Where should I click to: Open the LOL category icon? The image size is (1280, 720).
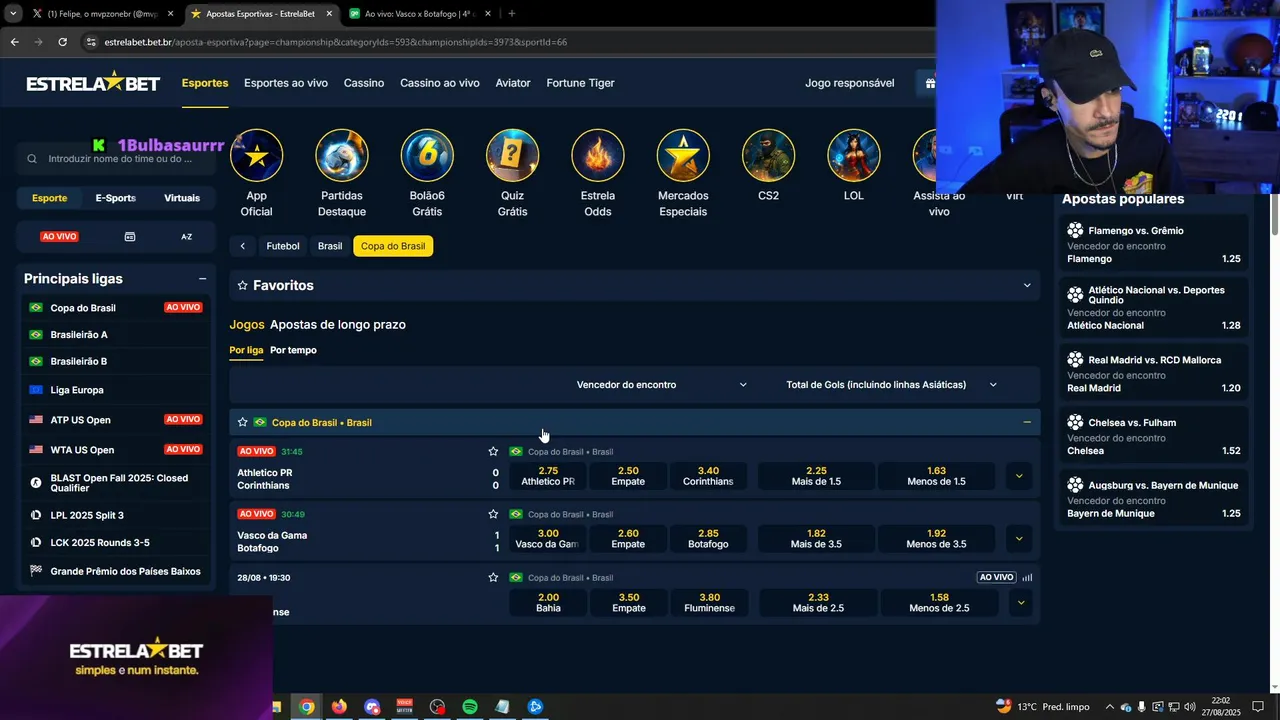click(x=854, y=155)
